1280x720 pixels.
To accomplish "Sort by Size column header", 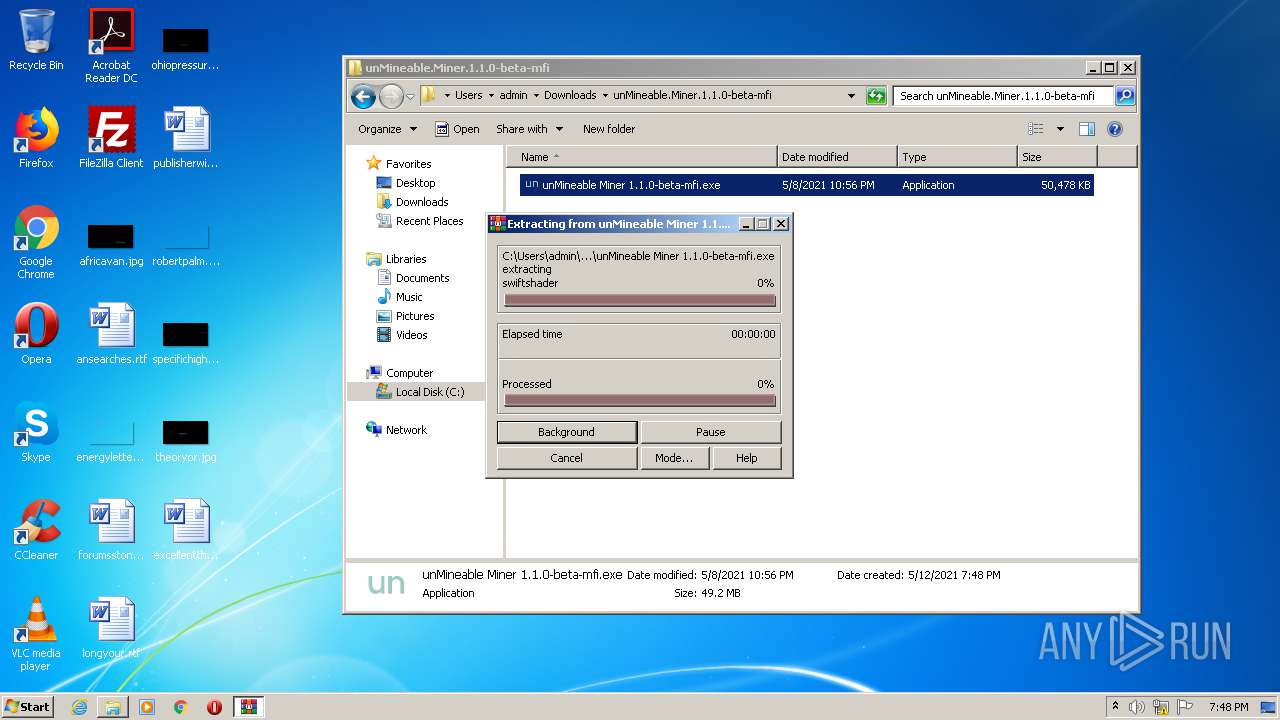I will tap(1056, 157).
